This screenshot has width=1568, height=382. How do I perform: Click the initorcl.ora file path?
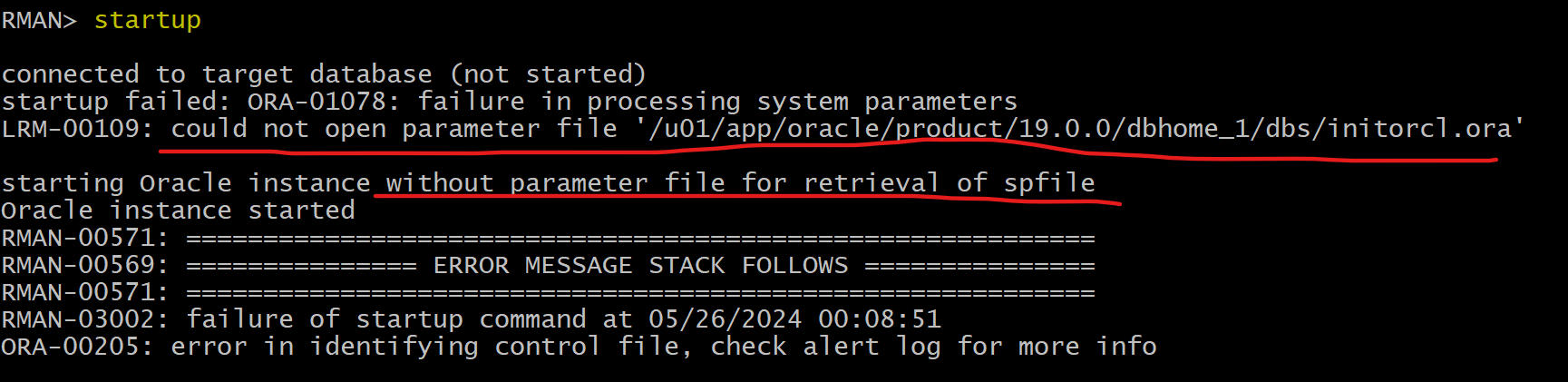pyautogui.click(x=1080, y=129)
